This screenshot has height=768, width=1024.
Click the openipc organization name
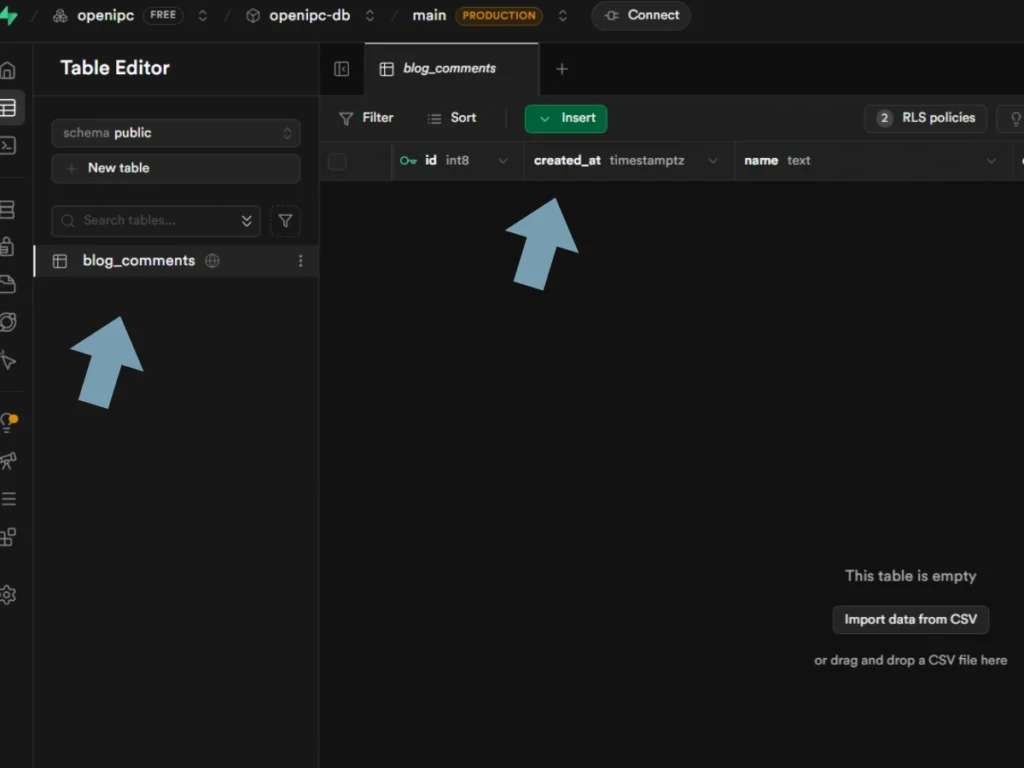tap(105, 16)
